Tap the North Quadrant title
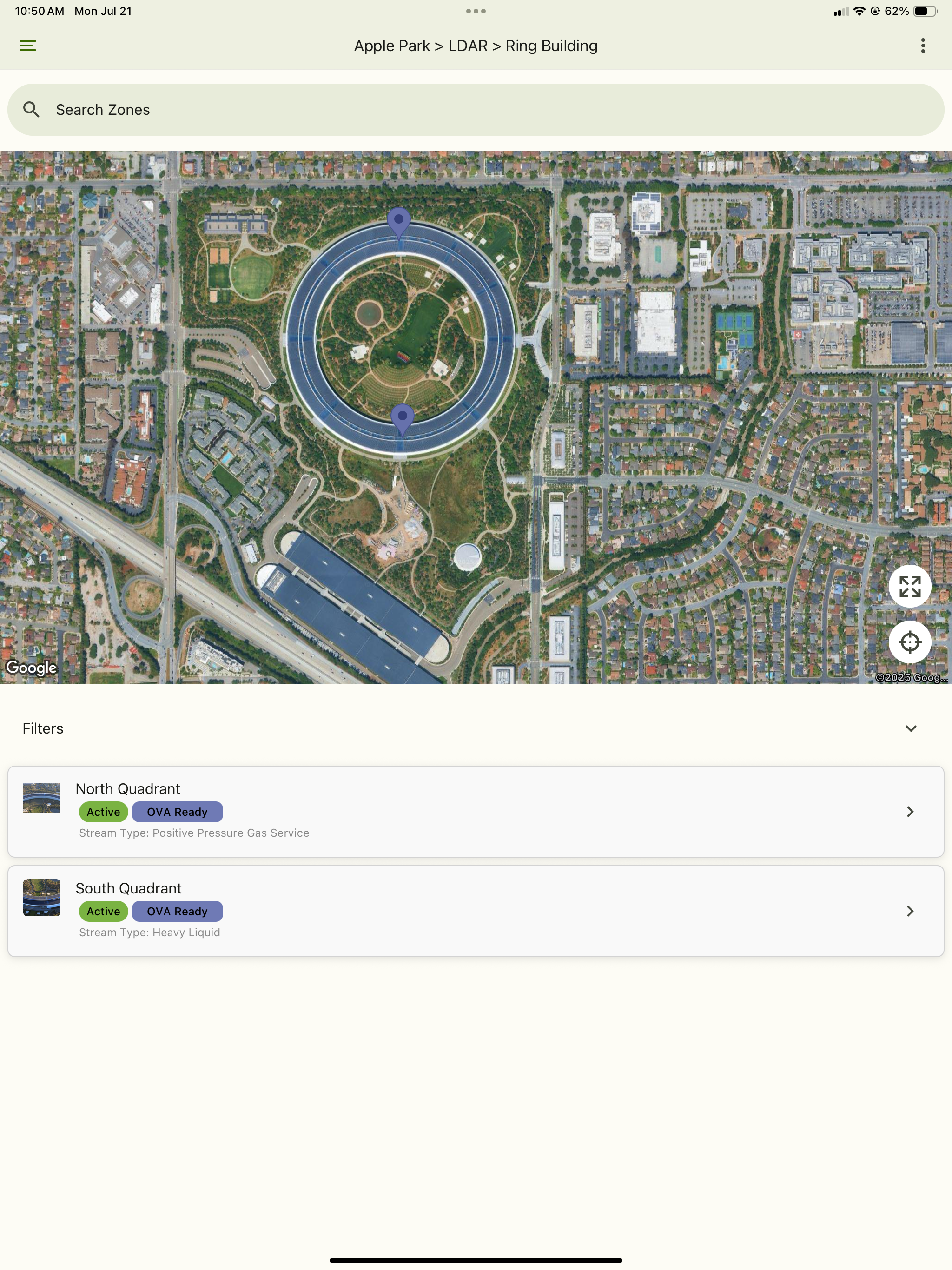The height and width of the screenshot is (1270, 952). (x=127, y=789)
